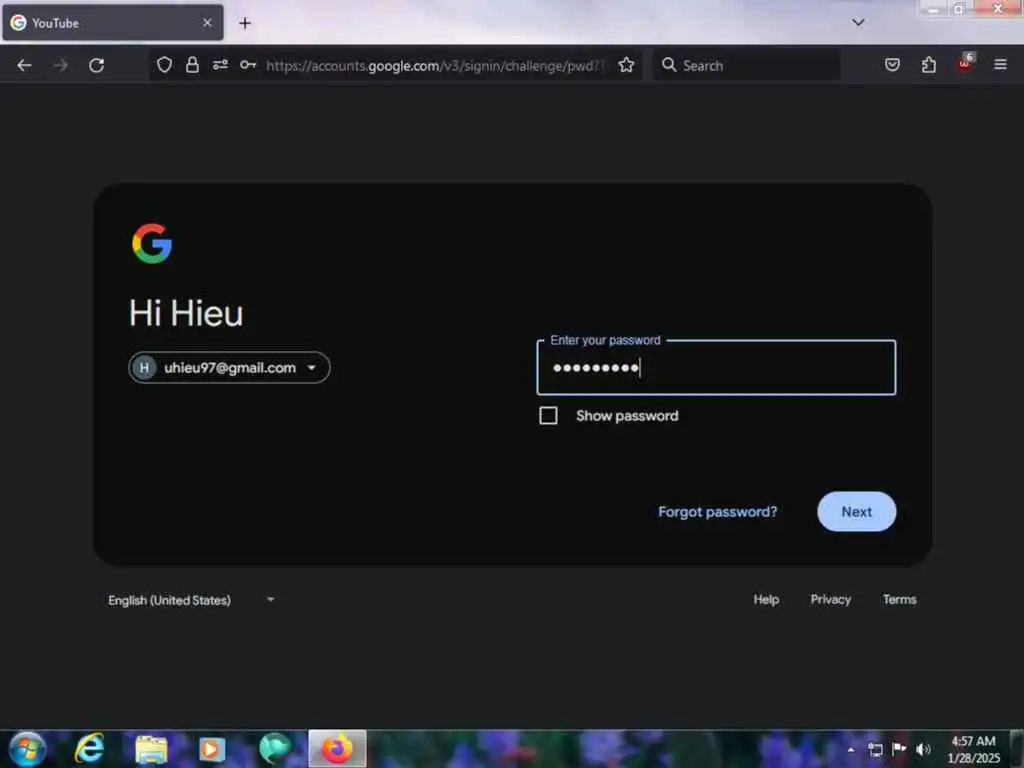Select the Firefox taskbar button
Viewport: 1024px width, 768px height.
337,748
